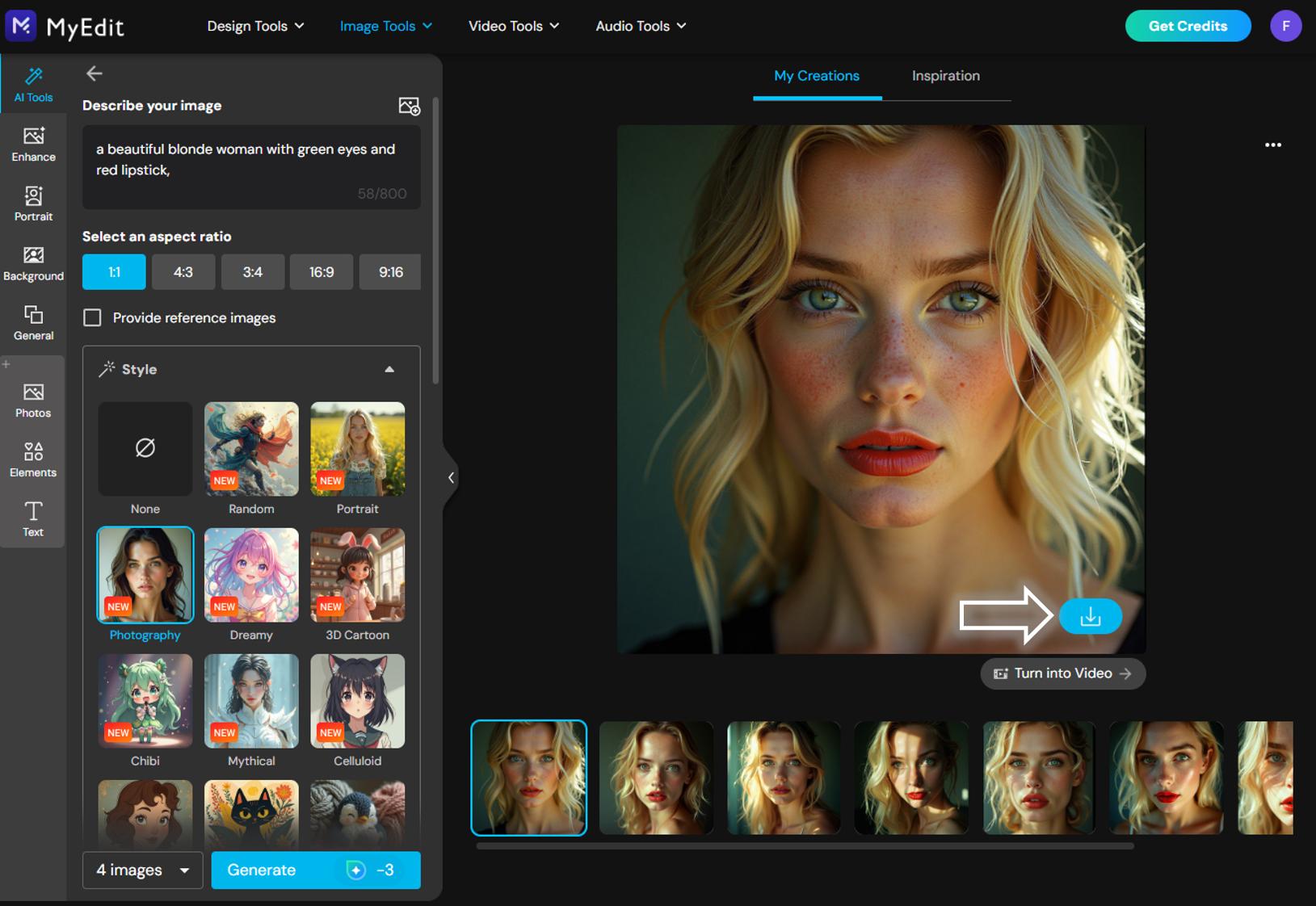1316x906 pixels.
Task: Choose the Random style
Action: click(251, 449)
